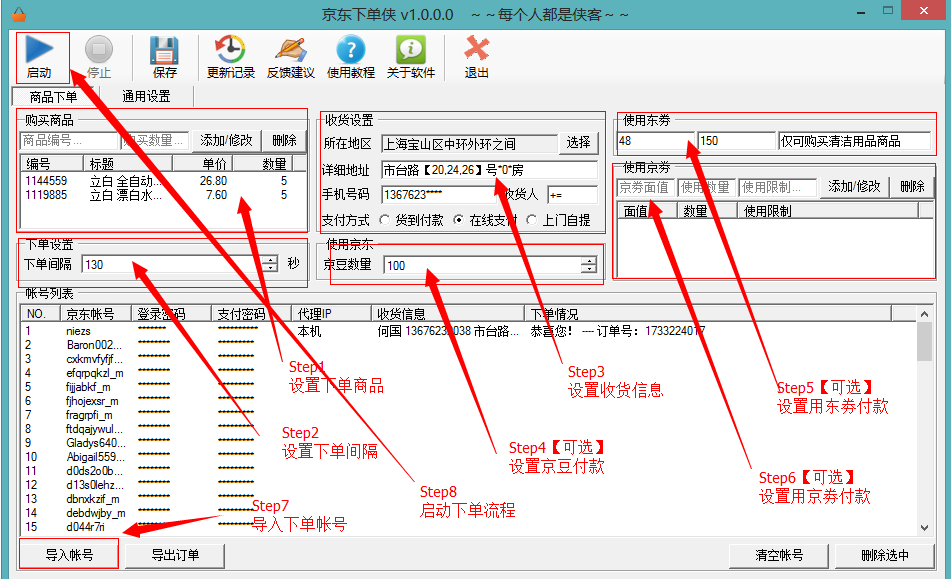This screenshot has height=579, width=951.
Task: Focus the 商品编号 input field
Action: 69,140
